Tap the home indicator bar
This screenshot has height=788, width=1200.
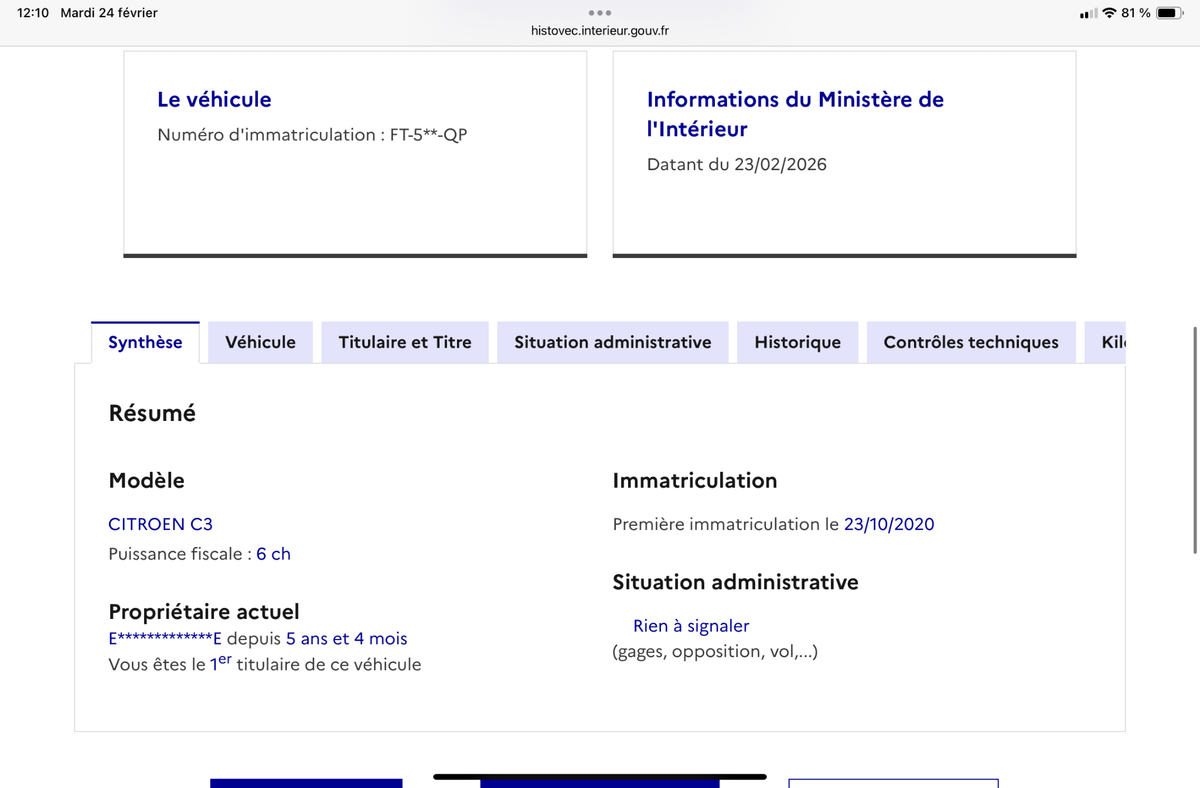(600, 777)
